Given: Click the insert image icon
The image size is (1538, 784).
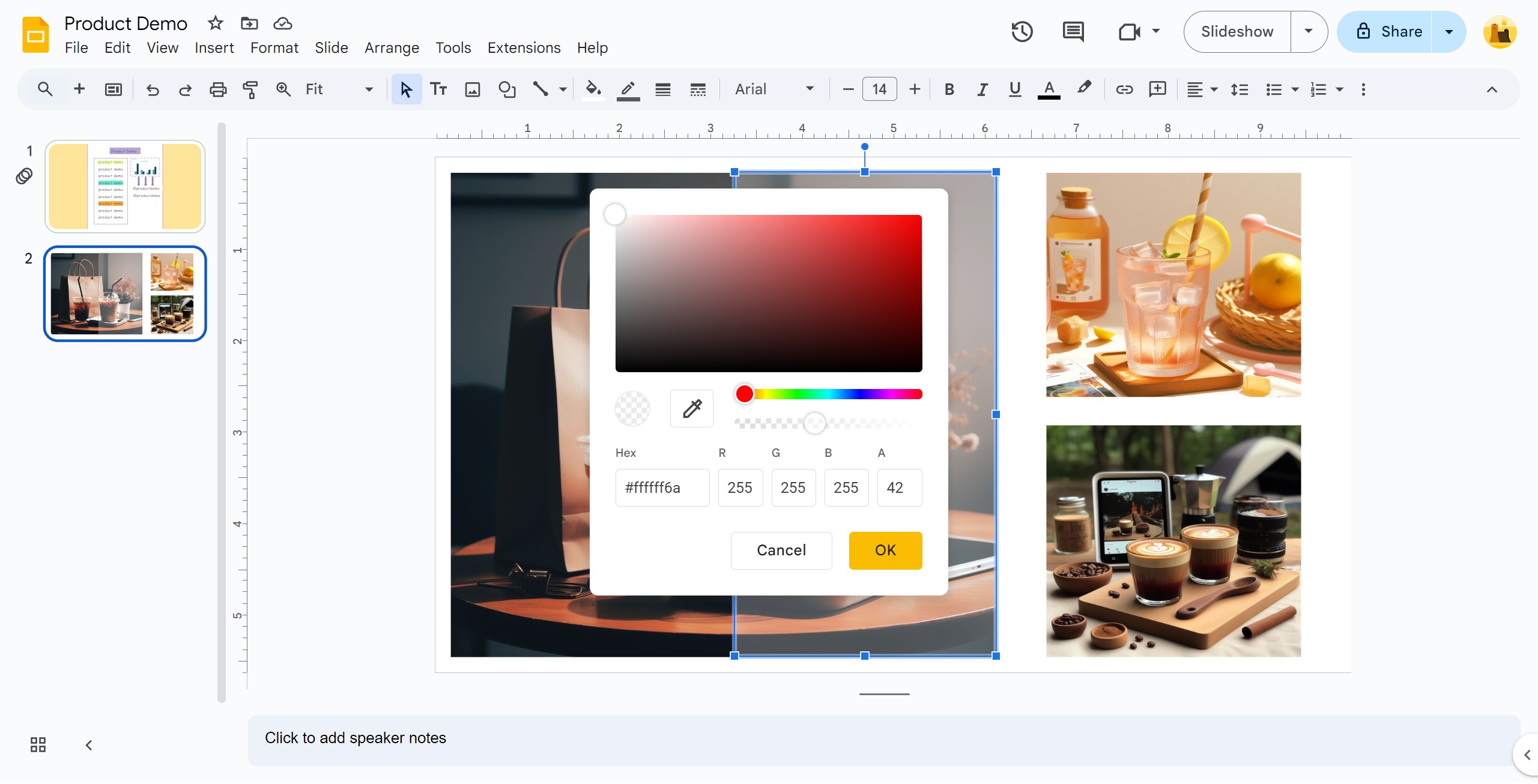Looking at the screenshot, I should click(473, 89).
